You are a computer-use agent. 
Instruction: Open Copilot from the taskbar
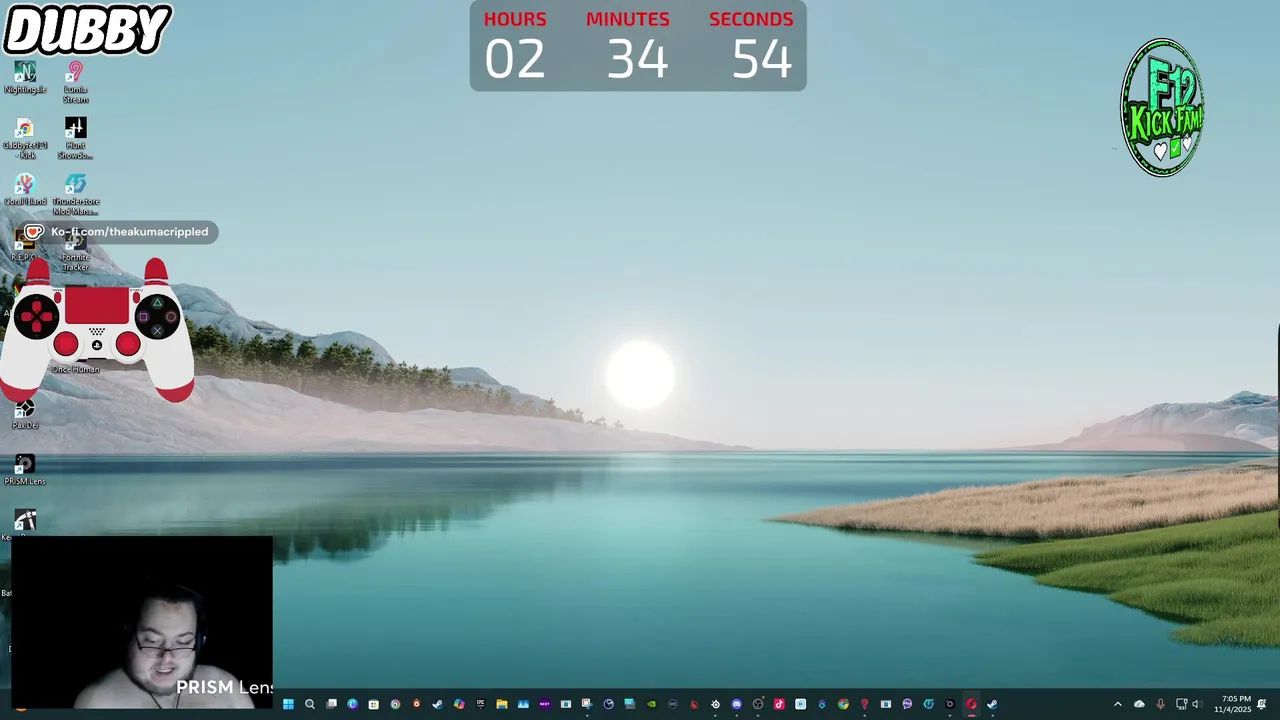point(459,704)
